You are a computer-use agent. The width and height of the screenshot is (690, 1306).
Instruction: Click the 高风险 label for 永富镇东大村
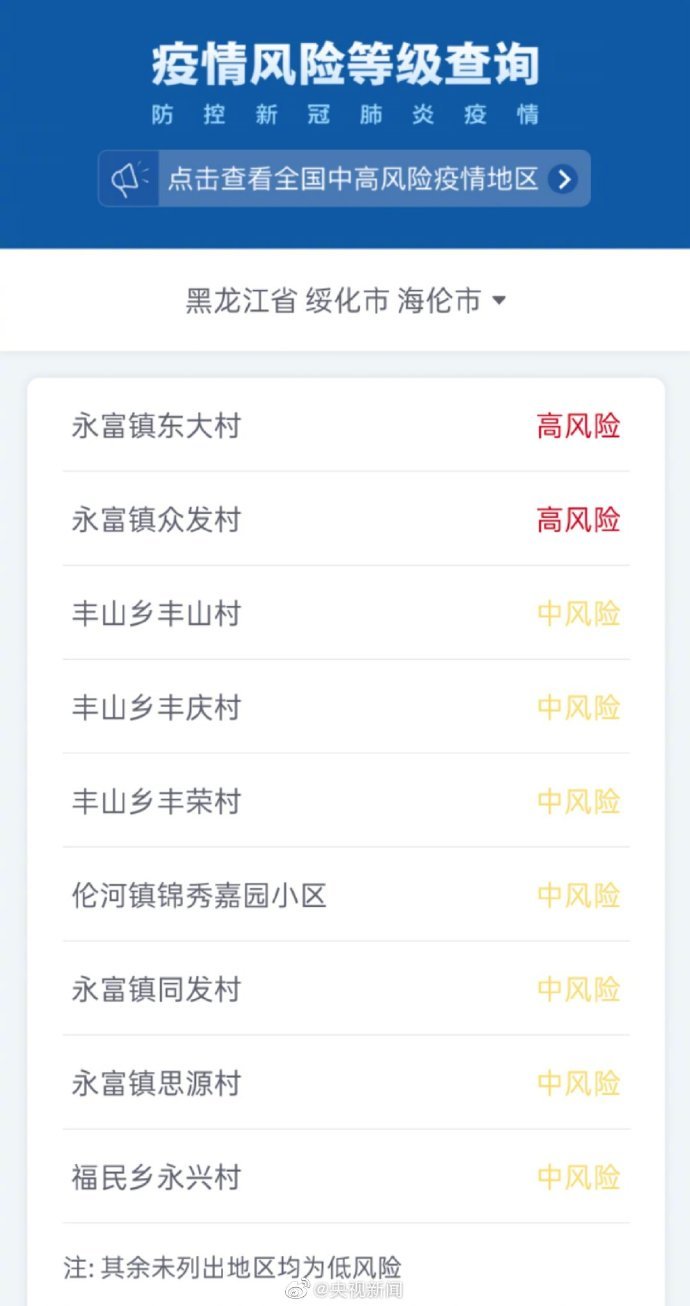tap(578, 426)
